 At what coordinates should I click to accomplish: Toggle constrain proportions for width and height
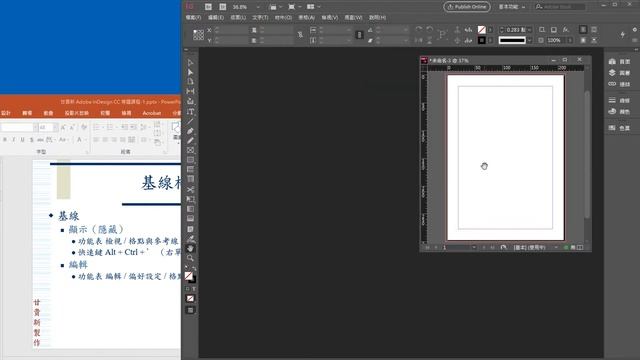coord(300,35)
